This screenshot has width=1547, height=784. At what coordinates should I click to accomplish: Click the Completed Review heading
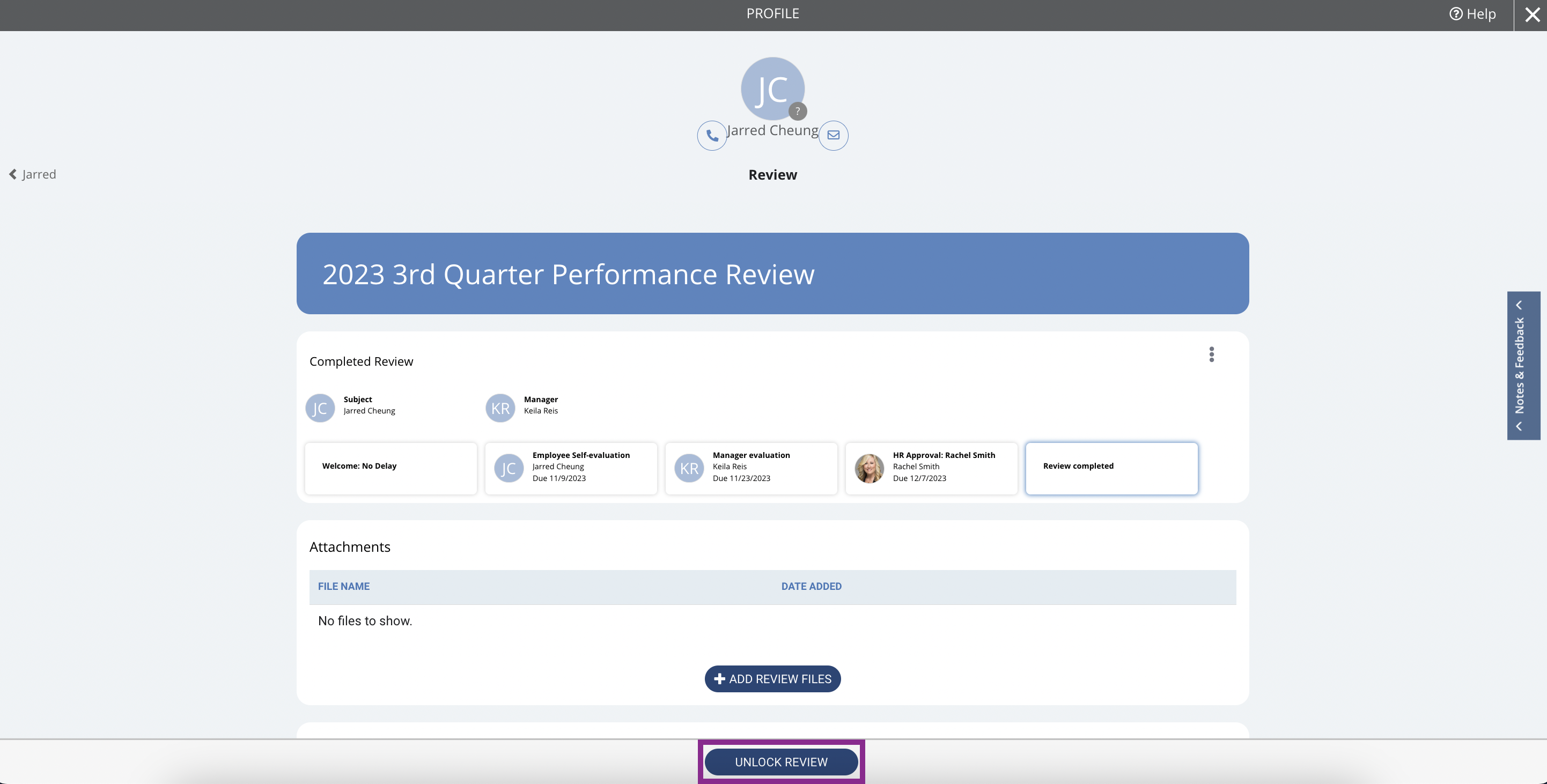[x=361, y=361]
